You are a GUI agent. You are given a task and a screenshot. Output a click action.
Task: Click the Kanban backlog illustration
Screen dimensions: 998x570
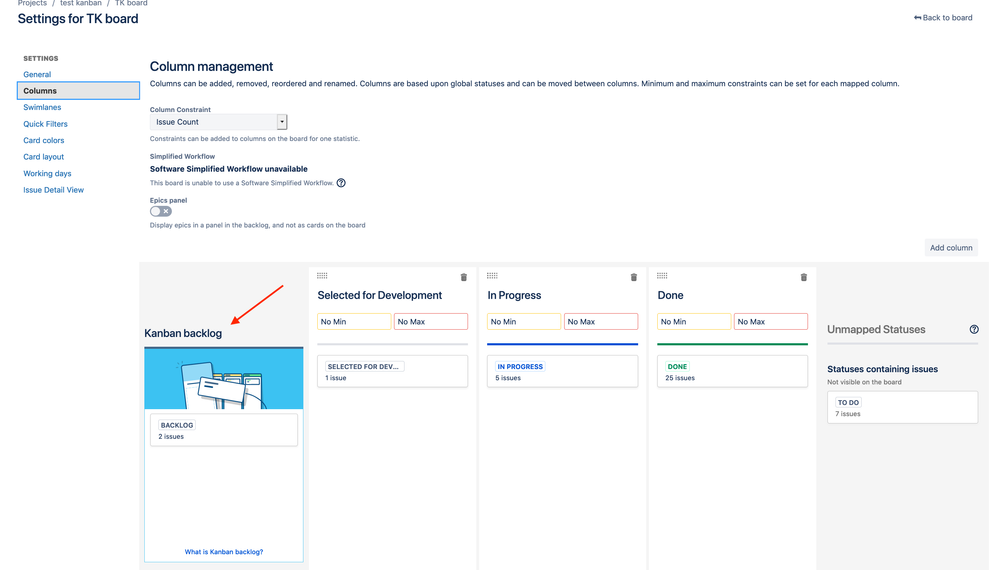tap(223, 379)
